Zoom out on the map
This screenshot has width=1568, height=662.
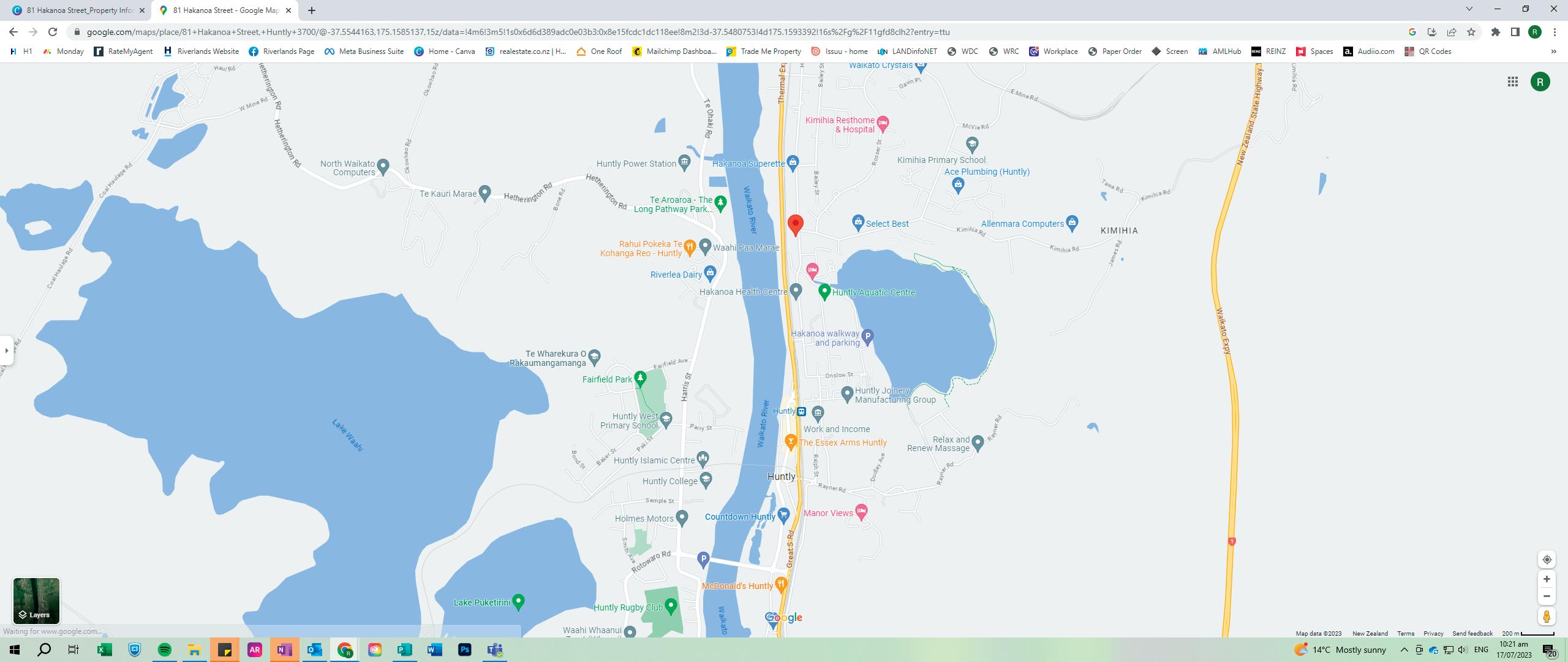[1547, 596]
